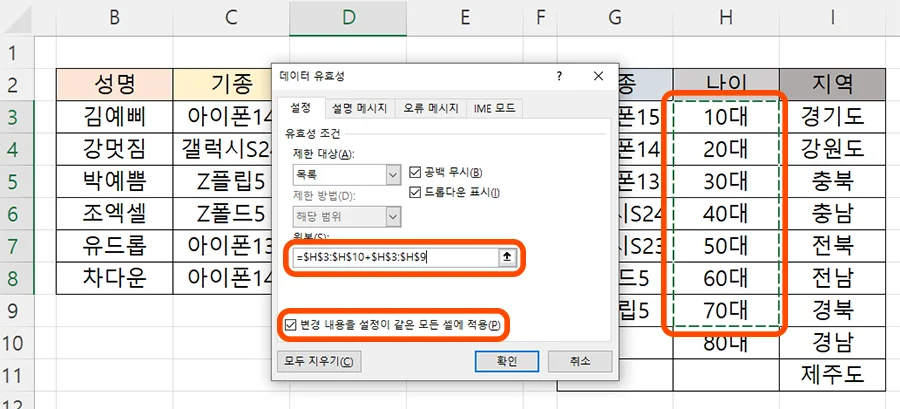Click cell containing 유드롭
This screenshot has width=900, height=409.
point(115,246)
